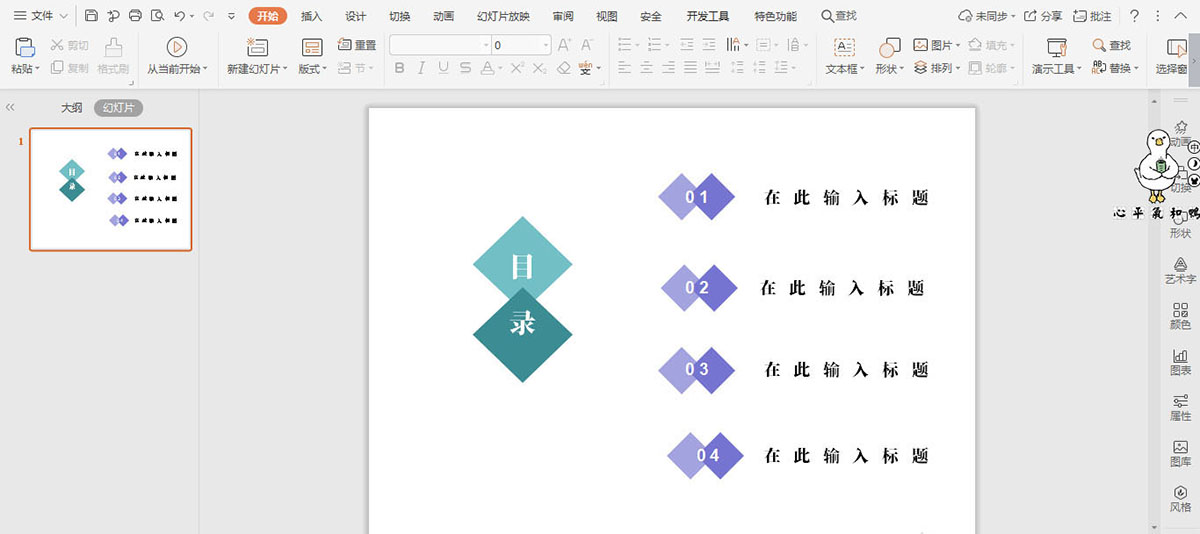Click the Find (查找) button in ribbon
This screenshot has height=534, width=1200.
click(1112, 45)
